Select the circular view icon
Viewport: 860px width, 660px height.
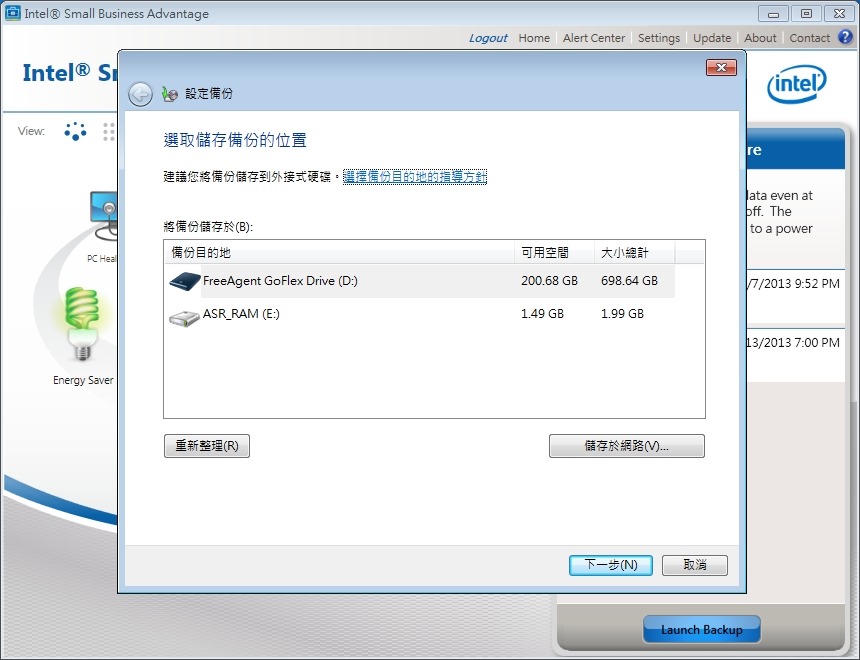75,131
